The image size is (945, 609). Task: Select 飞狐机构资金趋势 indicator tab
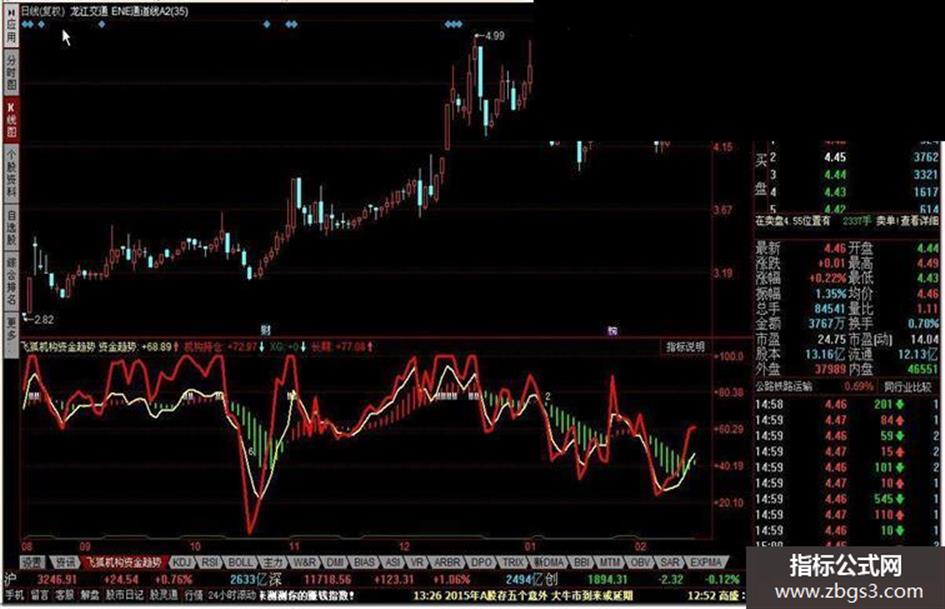[x=124, y=563]
